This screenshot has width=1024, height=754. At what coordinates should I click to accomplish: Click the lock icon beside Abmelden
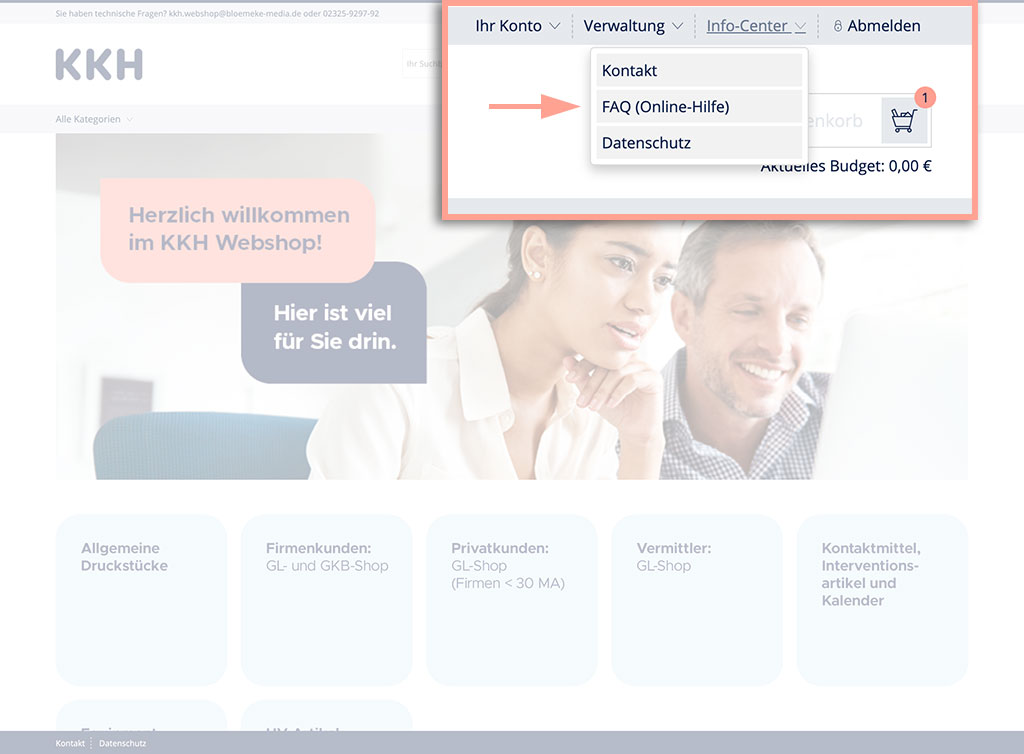pos(838,27)
